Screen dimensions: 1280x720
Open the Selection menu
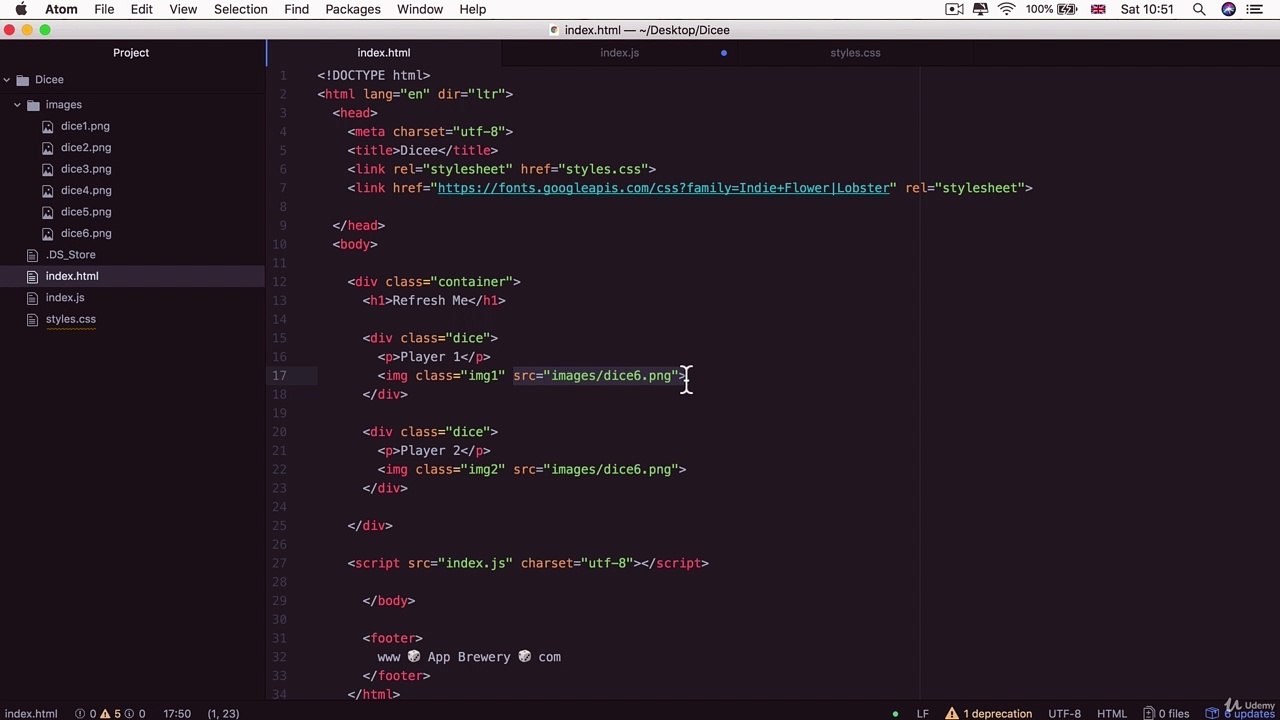click(x=241, y=9)
